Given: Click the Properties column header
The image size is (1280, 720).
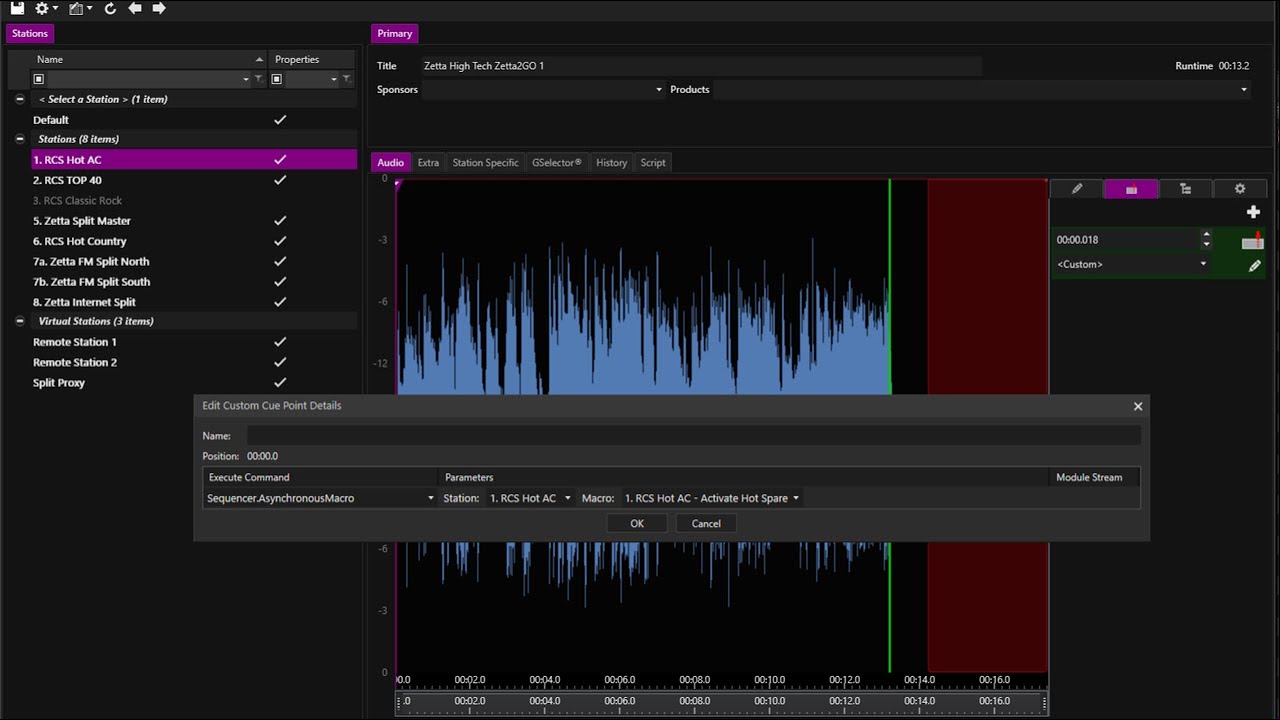Looking at the screenshot, I should pyautogui.click(x=312, y=59).
